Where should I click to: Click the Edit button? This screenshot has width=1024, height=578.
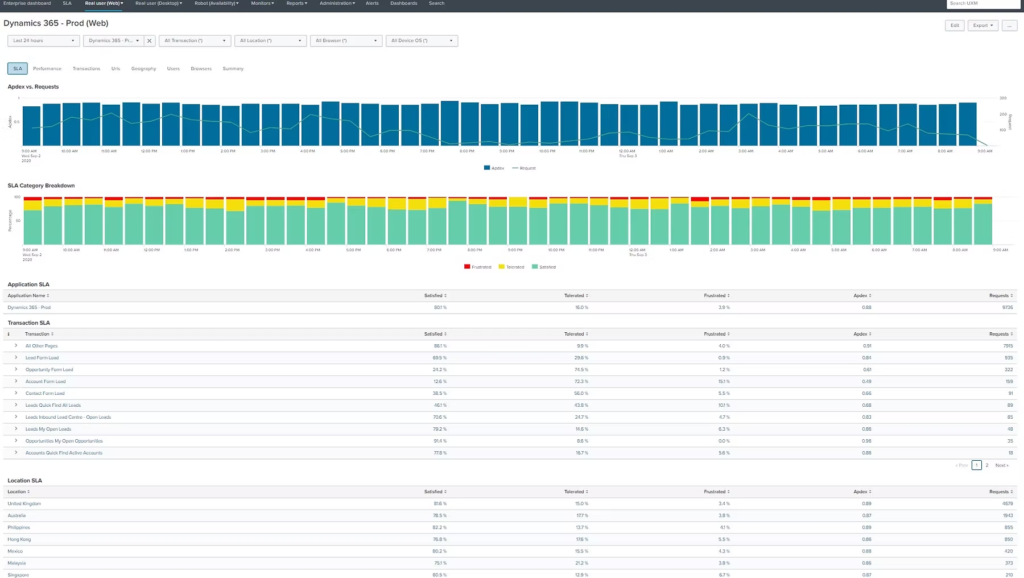pos(954,25)
